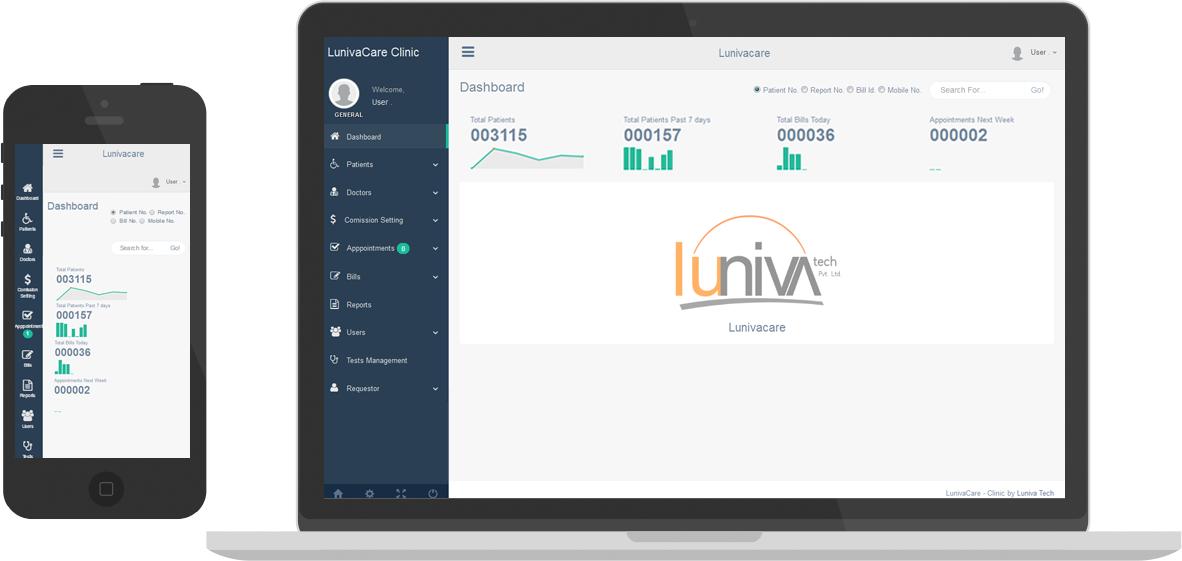
Task: Select Bill Id. radio on laptop
Action: [850, 90]
